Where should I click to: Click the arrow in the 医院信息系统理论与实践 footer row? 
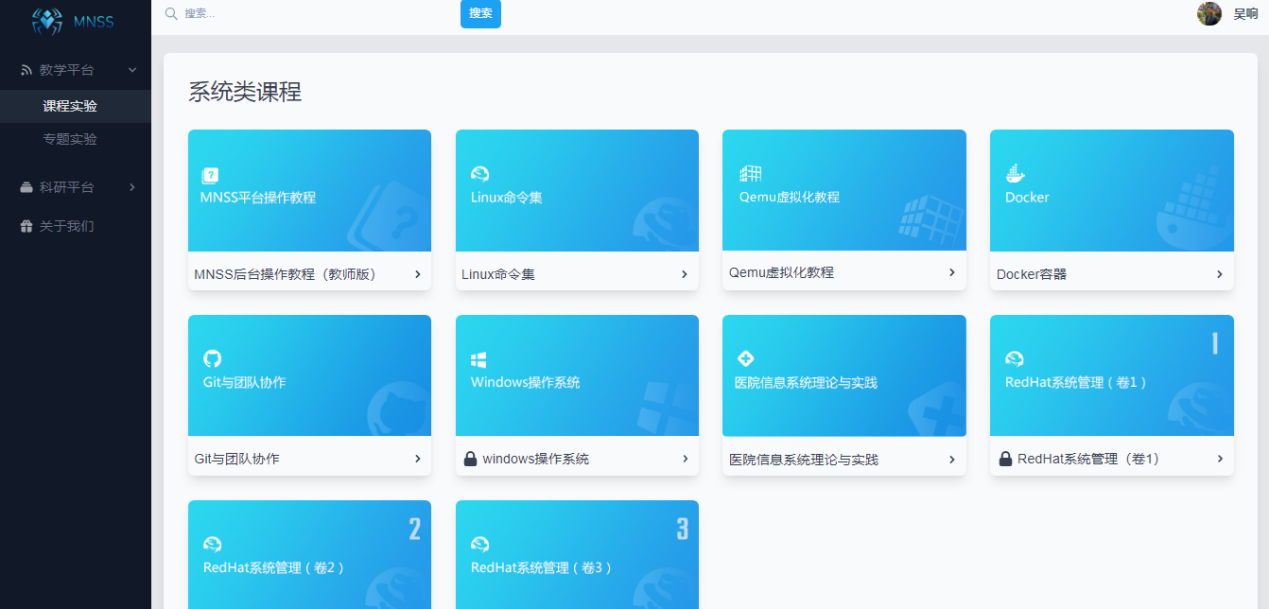click(x=952, y=460)
